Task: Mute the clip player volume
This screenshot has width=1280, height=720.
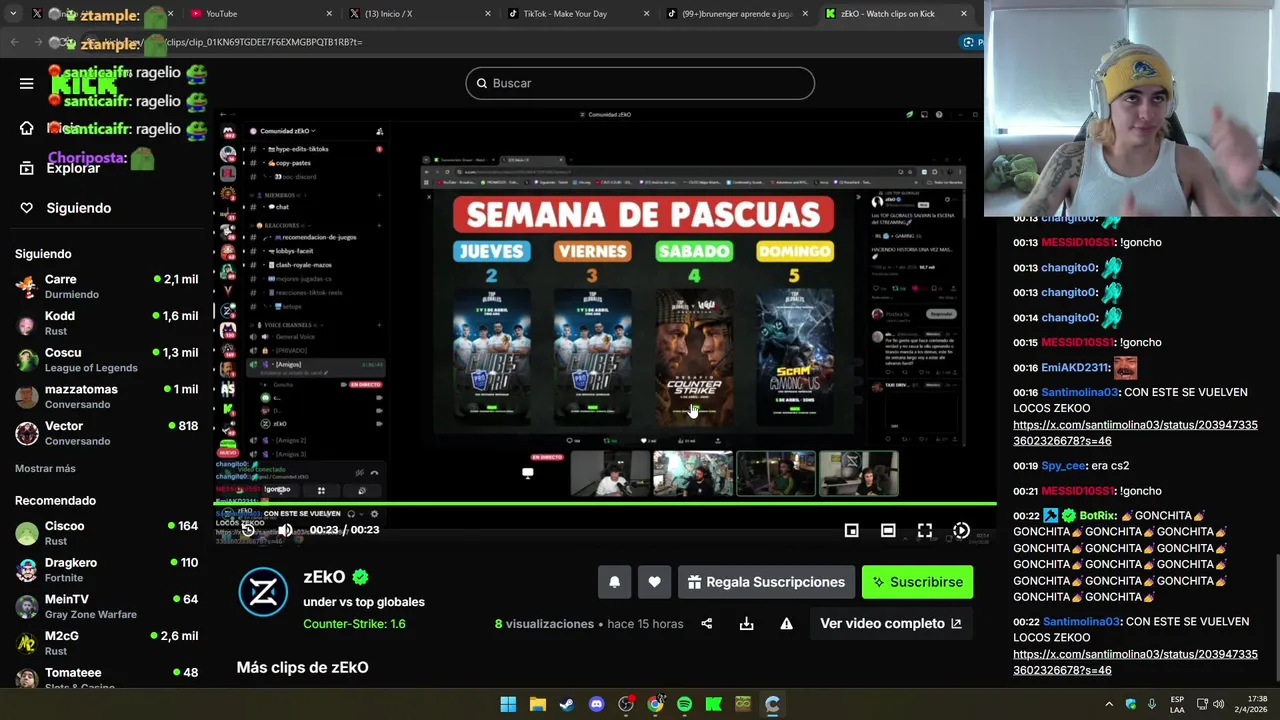Action: (x=285, y=530)
